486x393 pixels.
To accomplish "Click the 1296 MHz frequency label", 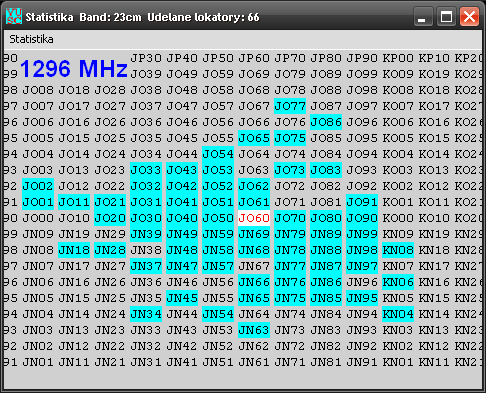I will 74,68.
